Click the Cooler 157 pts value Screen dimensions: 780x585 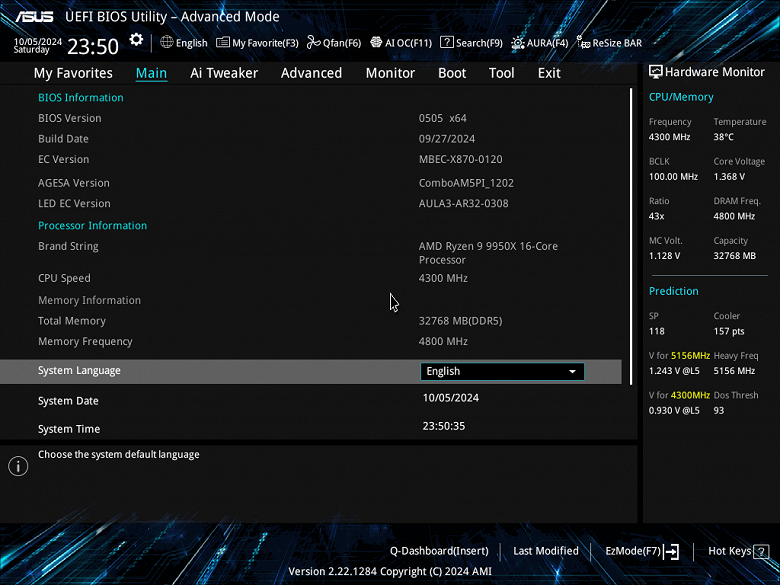(x=729, y=331)
